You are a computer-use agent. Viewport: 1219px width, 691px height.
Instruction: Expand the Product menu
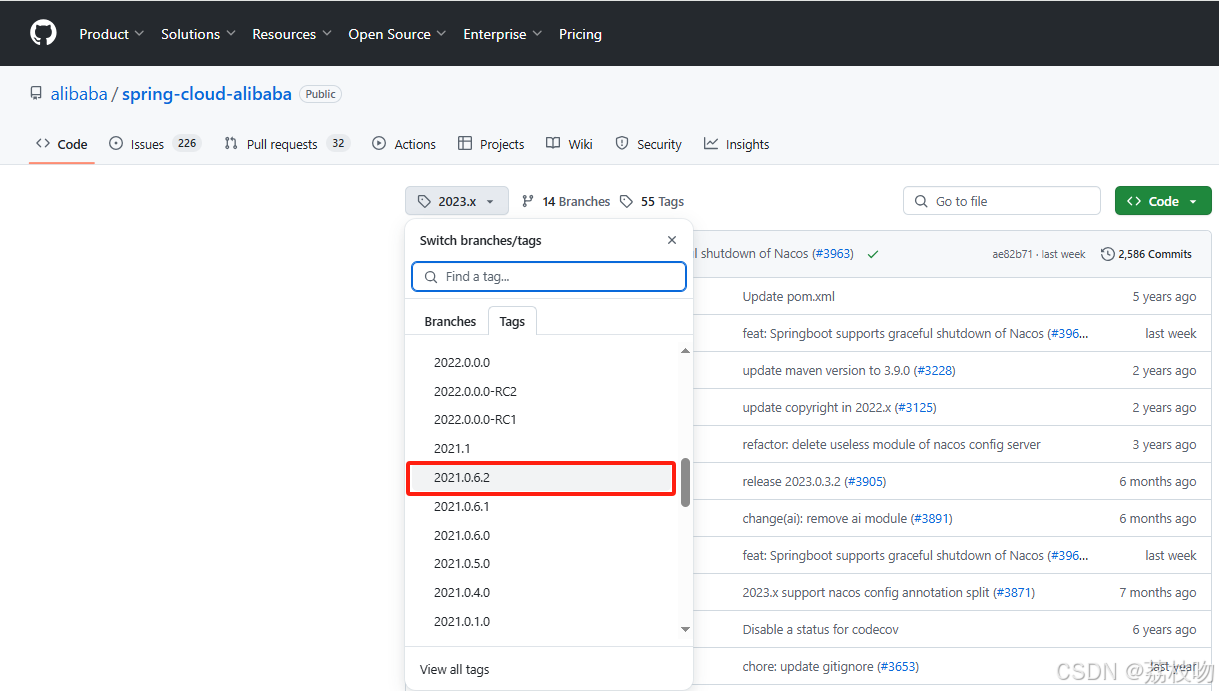tap(112, 34)
